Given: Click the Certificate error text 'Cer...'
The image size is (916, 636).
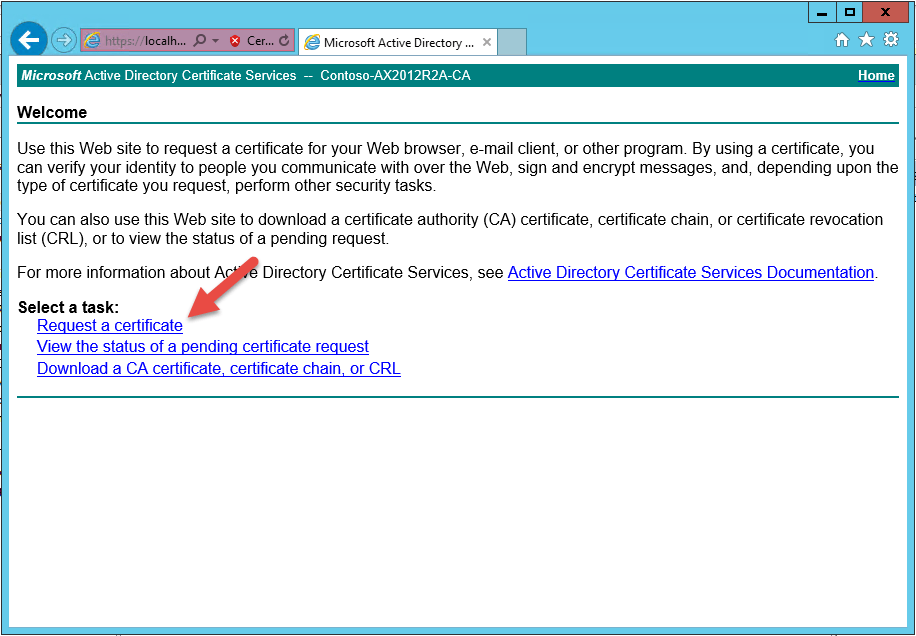Looking at the screenshot, I should click(260, 41).
